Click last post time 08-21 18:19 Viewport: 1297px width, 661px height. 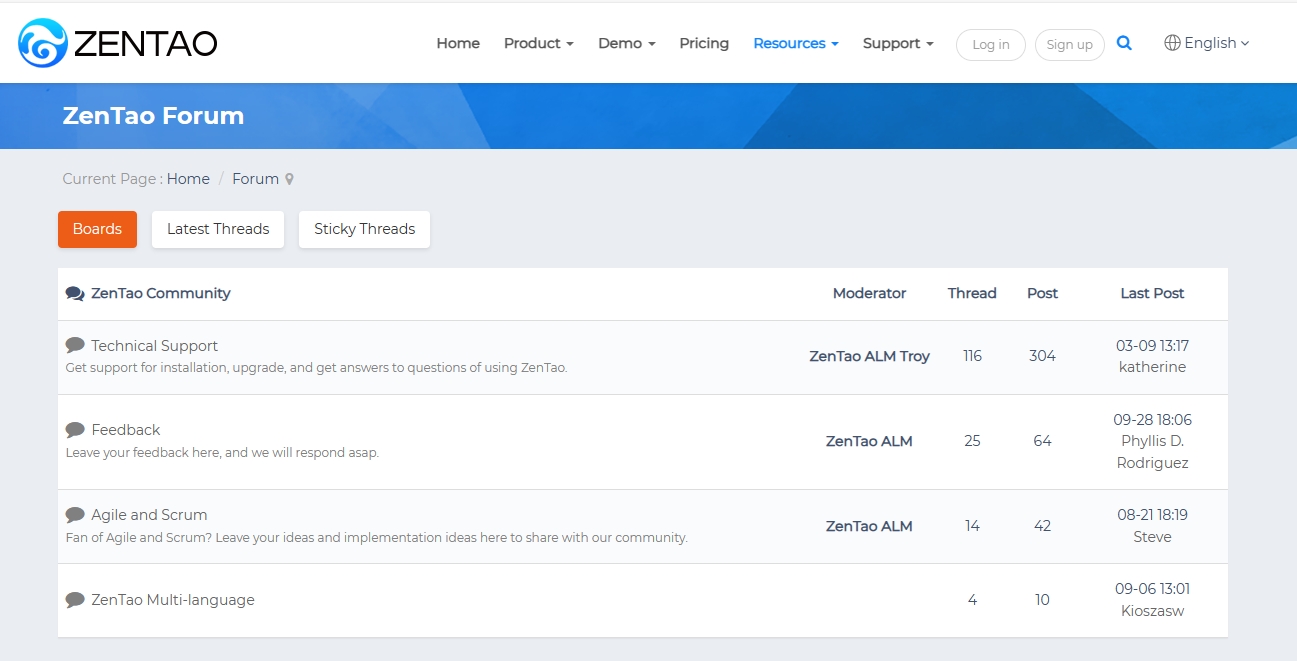1152,515
